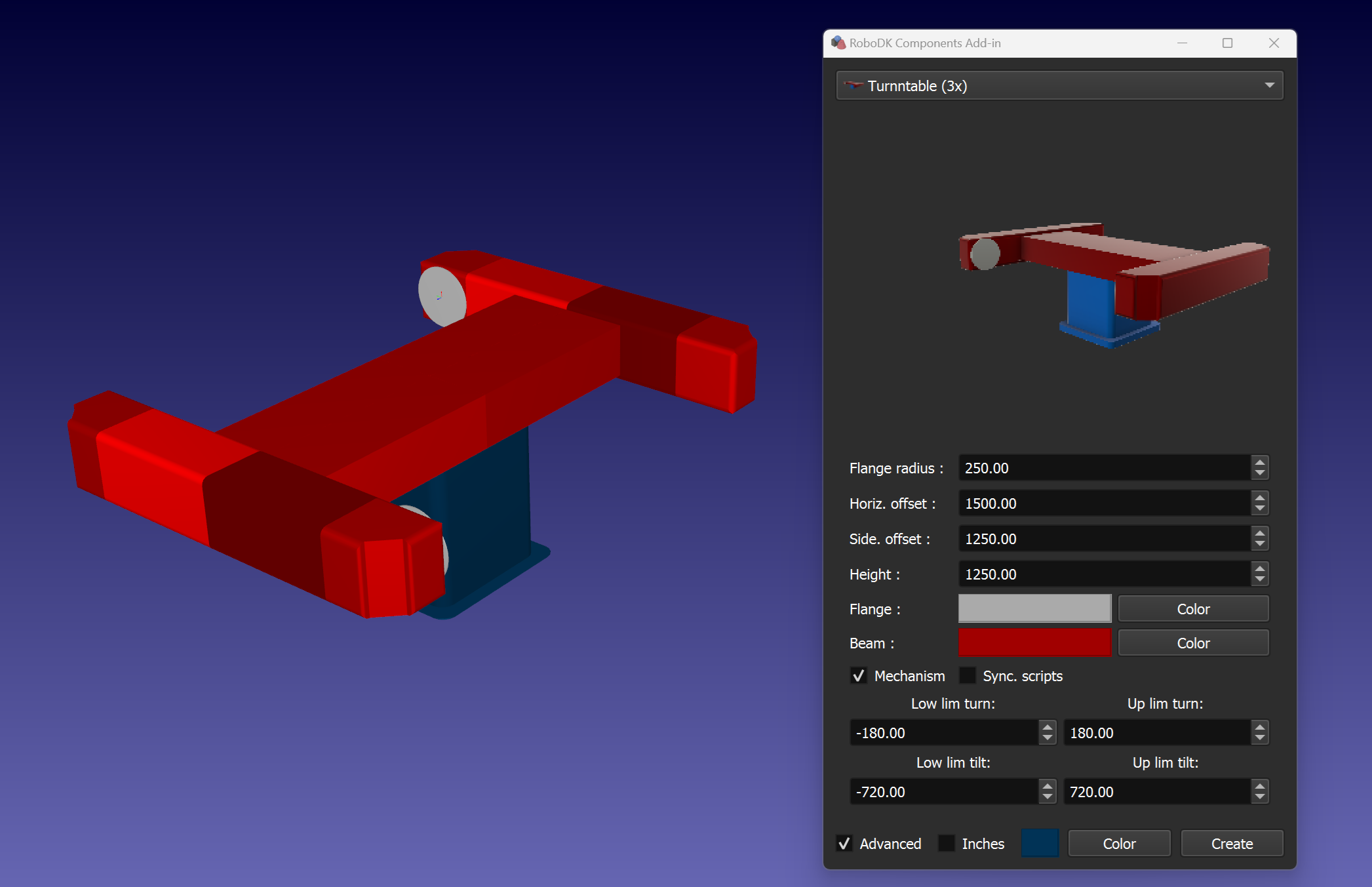Click the blue base color swatch near Create
The height and width of the screenshot is (887, 1372).
(1040, 844)
